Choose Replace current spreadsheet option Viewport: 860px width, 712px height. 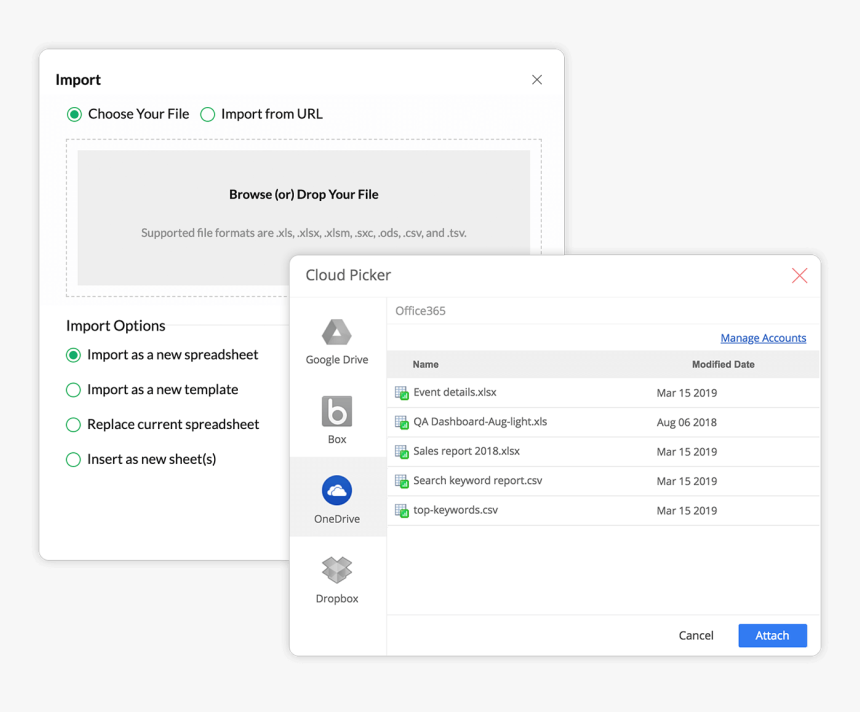tap(73, 425)
